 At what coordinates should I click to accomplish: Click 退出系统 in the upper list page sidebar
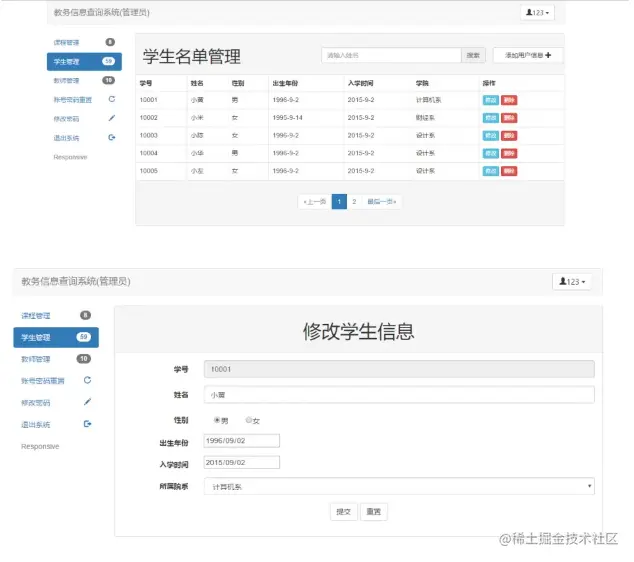(x=66, y=138)
